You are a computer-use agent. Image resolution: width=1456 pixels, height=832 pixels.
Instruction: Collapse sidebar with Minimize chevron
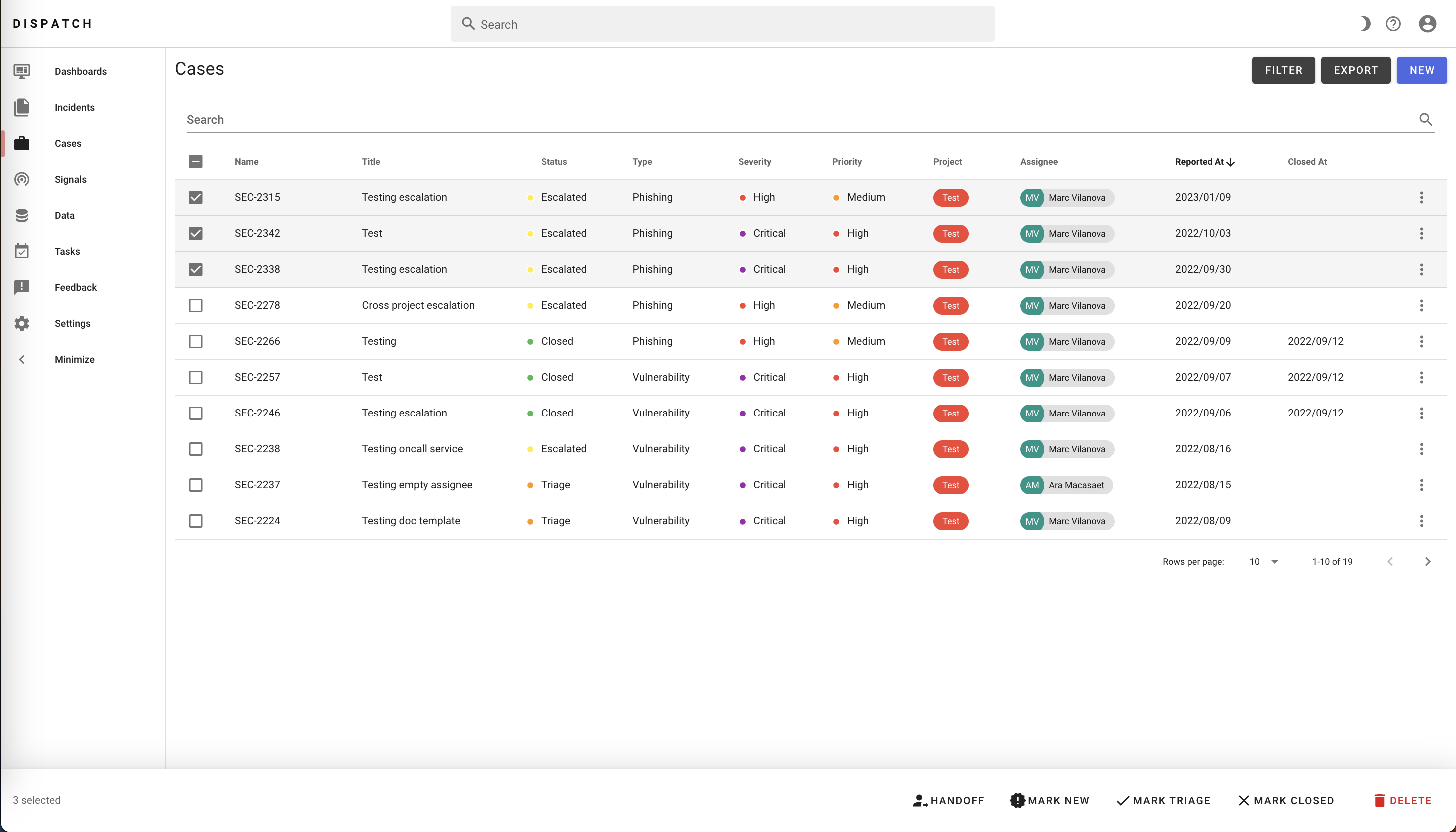coord(21,359)
